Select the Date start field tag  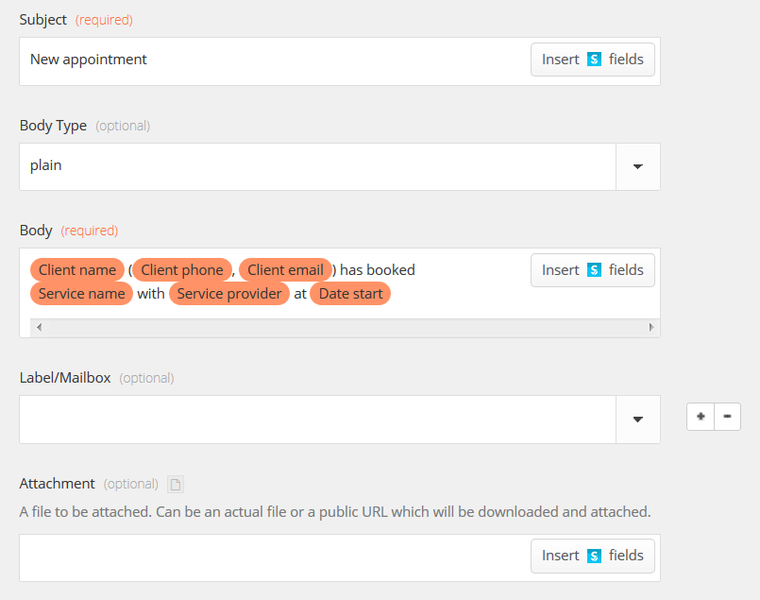350,294
